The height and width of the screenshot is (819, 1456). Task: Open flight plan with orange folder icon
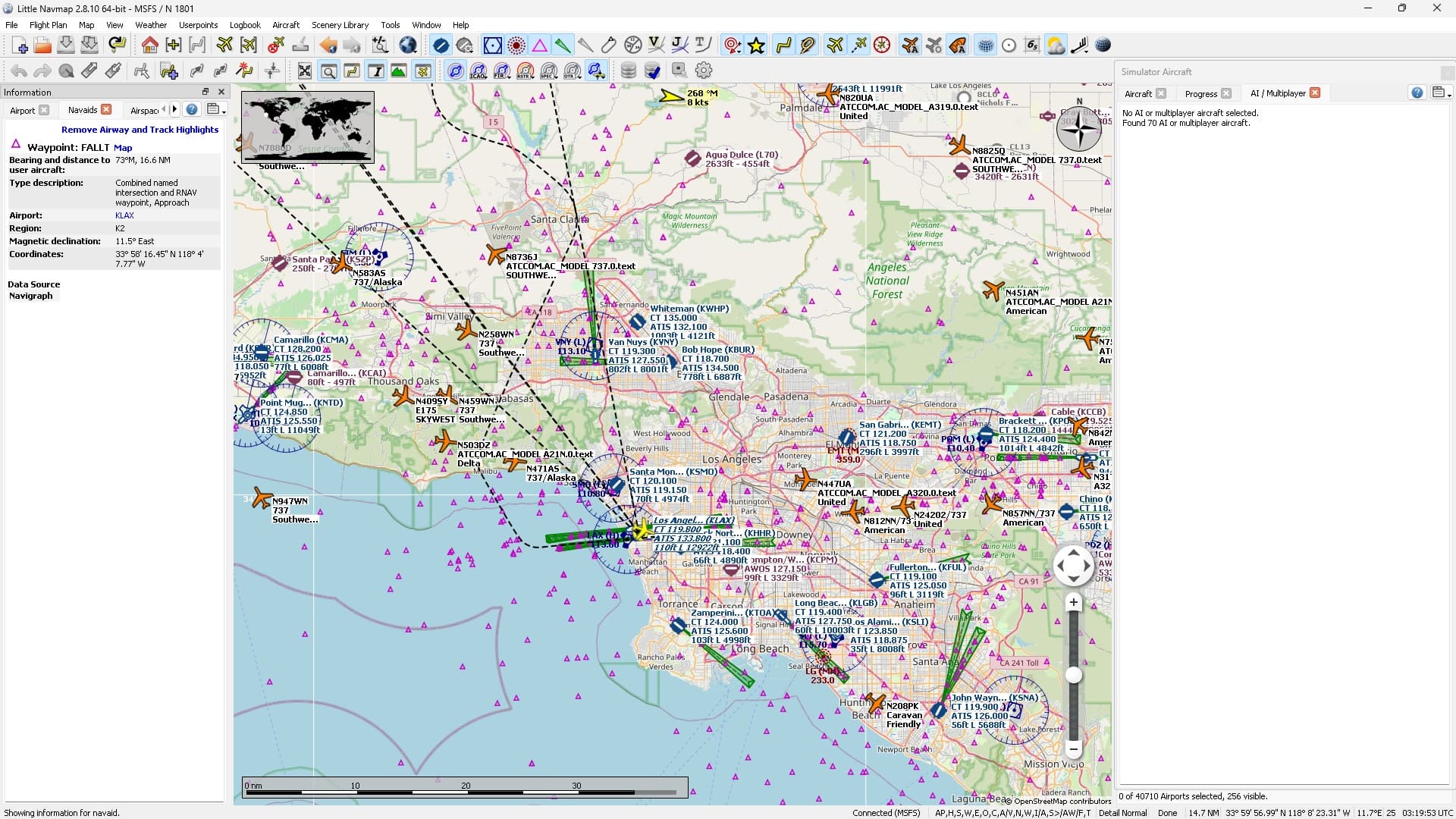(x=42, y=45)
